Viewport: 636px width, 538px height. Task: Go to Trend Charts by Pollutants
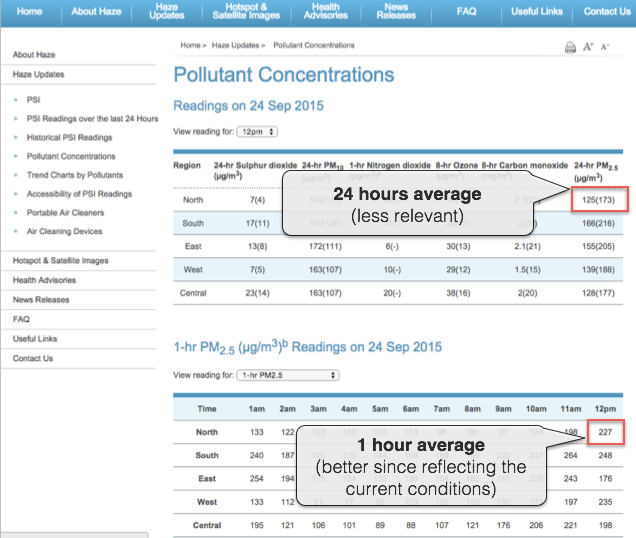74,175
